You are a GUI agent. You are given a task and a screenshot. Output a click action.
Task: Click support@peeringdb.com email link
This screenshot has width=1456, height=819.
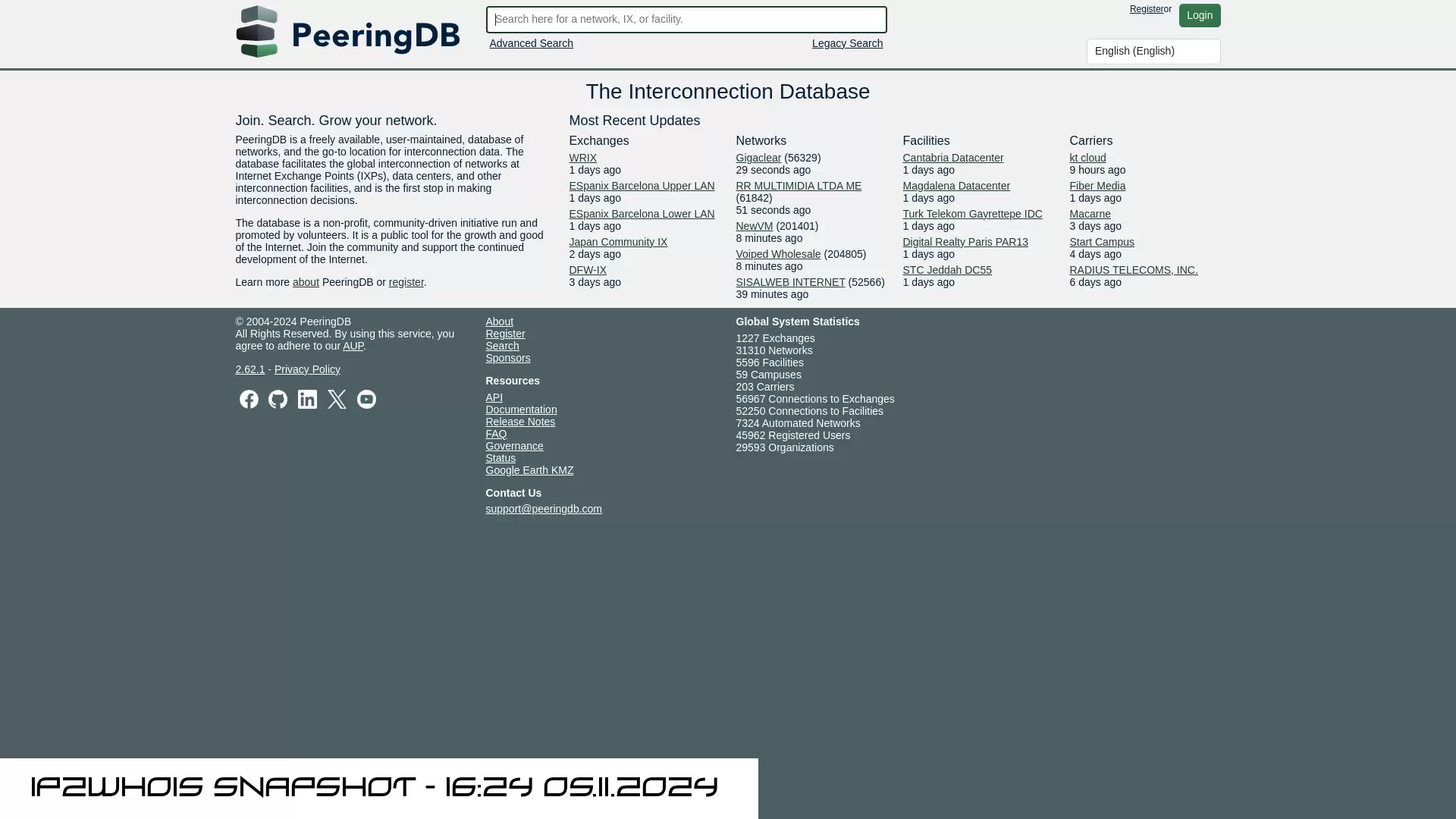click(x=544, y=509)
